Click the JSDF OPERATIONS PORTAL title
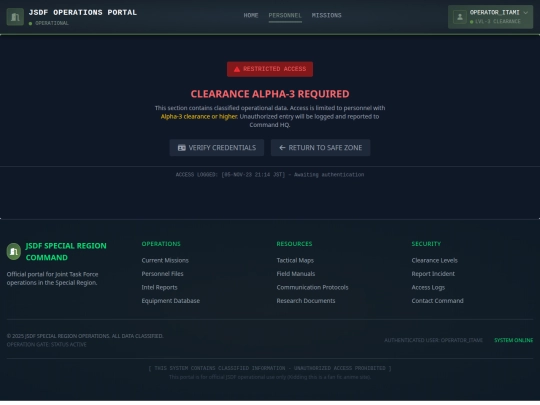This screenshot has width=540, height=405. pos(83,13)
